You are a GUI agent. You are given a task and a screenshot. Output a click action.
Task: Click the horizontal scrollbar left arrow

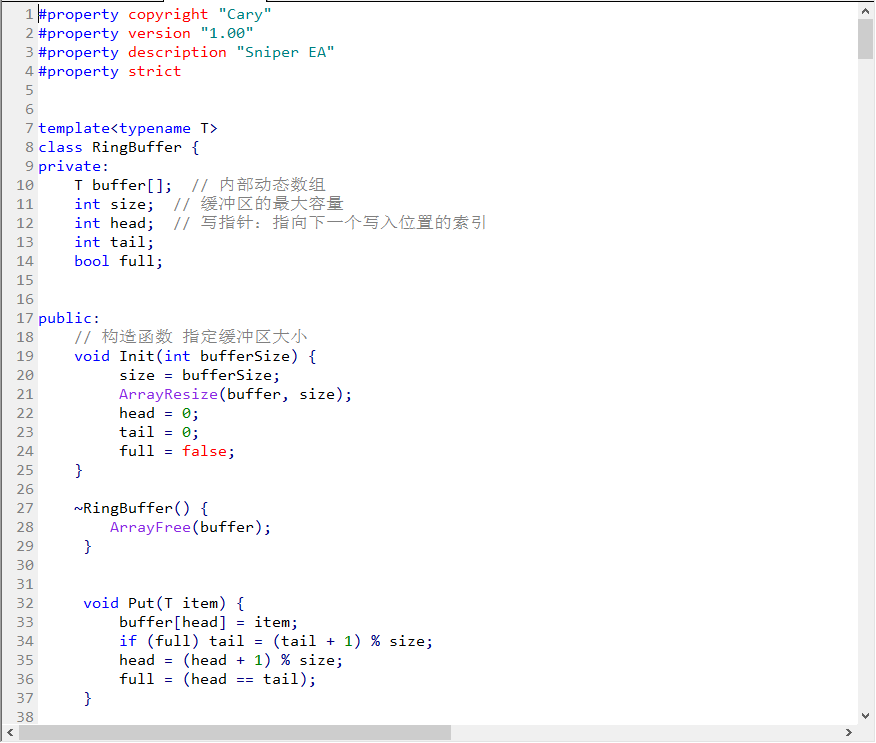[10, 732]
